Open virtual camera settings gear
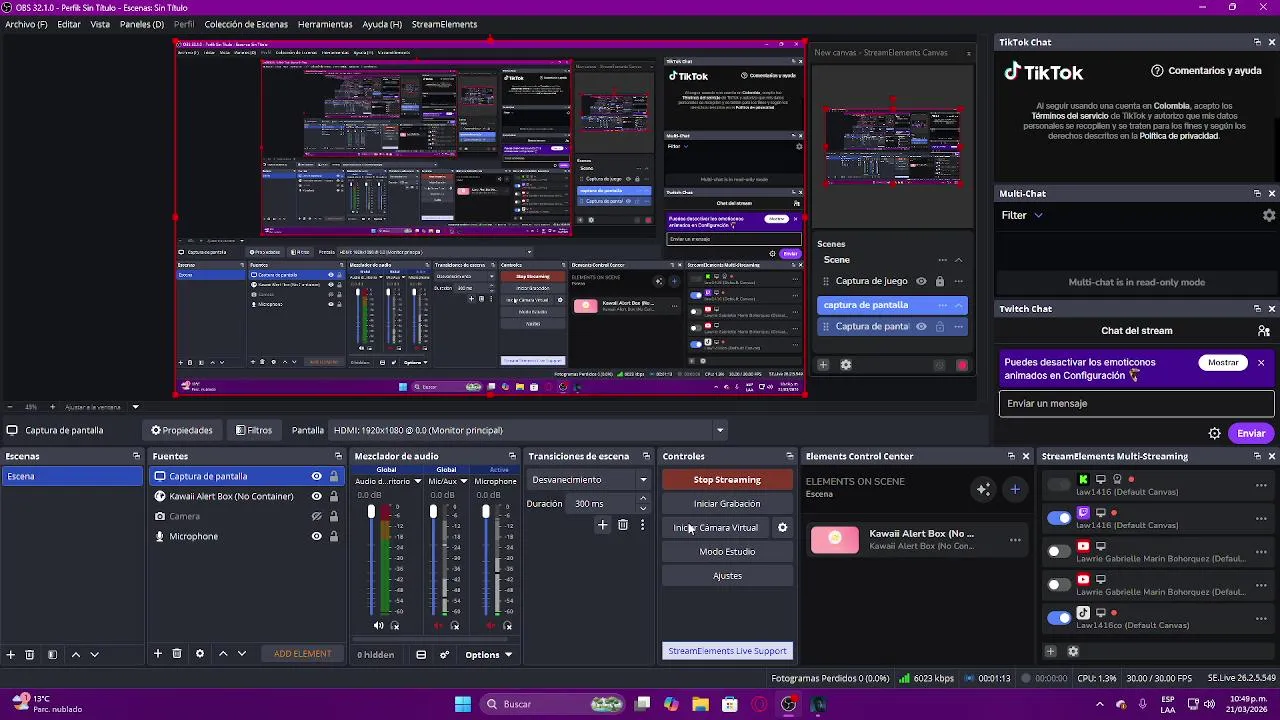 pos(782,528)
